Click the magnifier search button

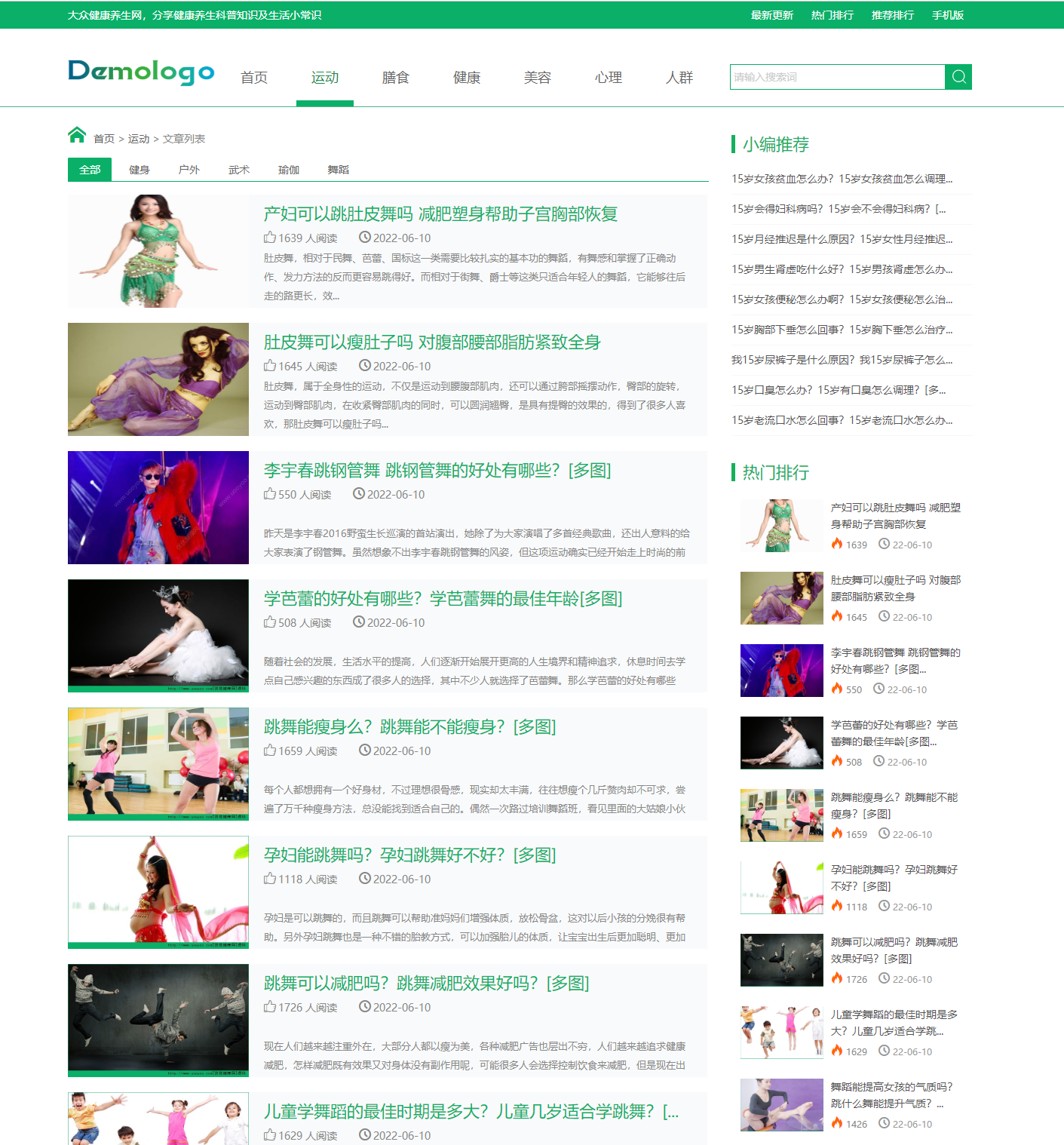(x=958, y=77)
